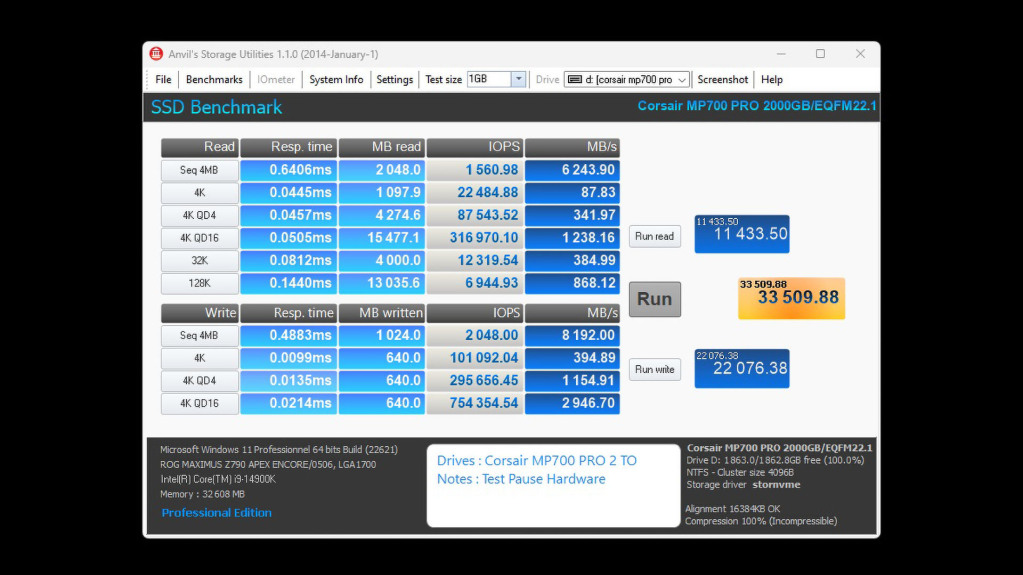Select the 128K read test button
Viewport: 1023px width, 575px height.
click(x=200, y=284)
